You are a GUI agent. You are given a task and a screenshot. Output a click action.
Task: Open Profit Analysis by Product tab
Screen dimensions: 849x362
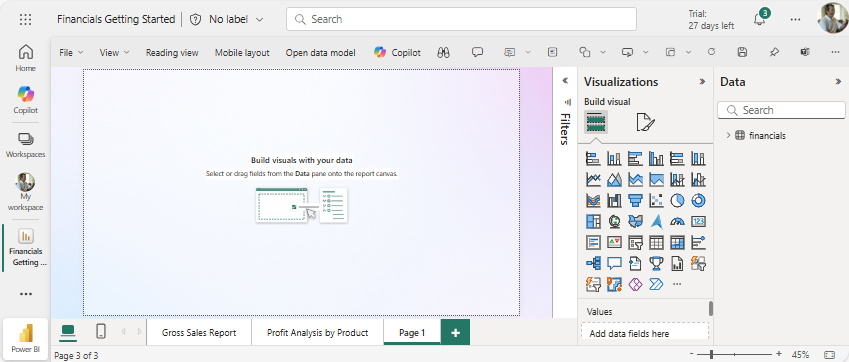[318, 332]
